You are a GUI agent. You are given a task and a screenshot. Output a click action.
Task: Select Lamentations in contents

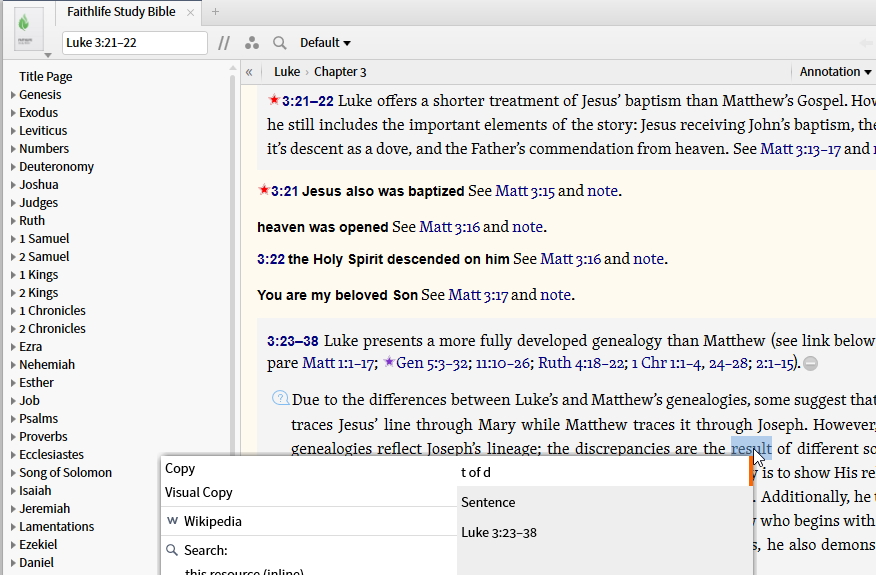[56, 526]
